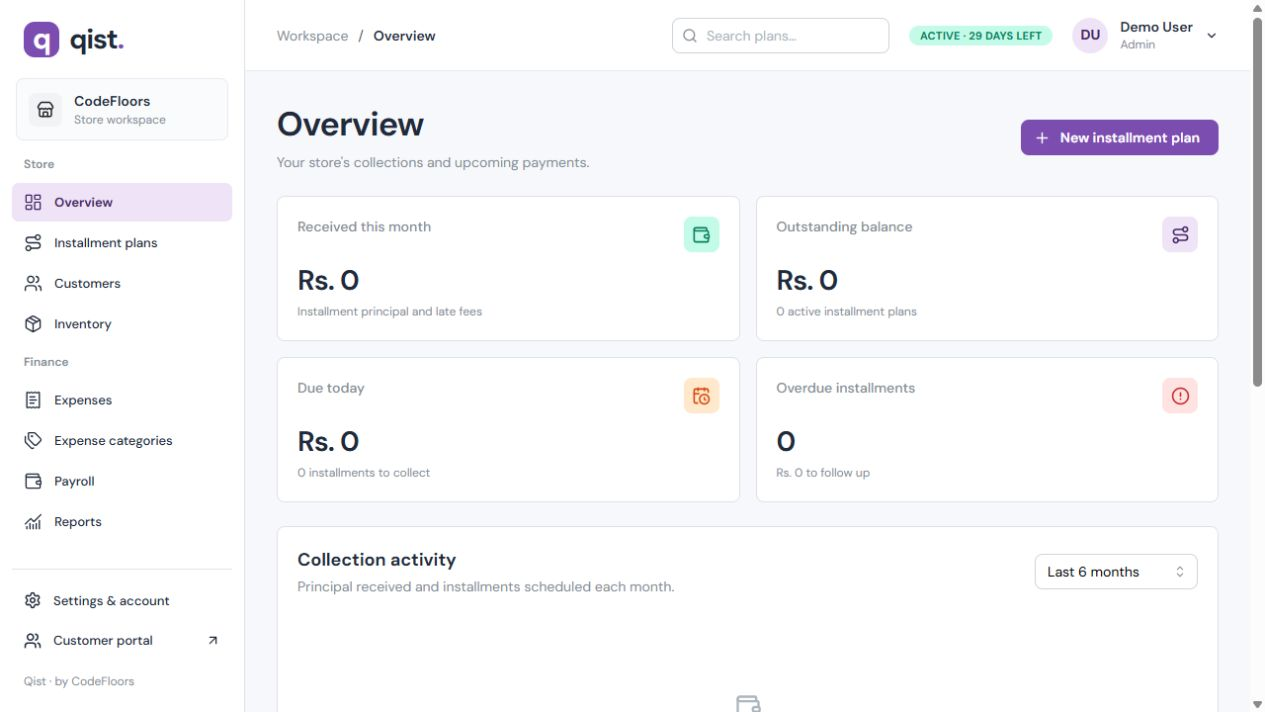Click the Overview grid icon in sidebar
1265x712 pixels.
pos(33,202)
